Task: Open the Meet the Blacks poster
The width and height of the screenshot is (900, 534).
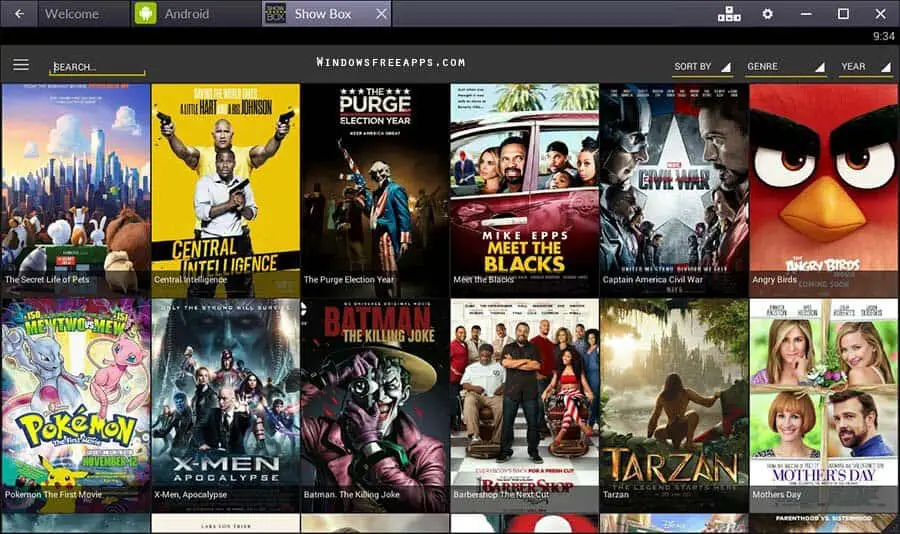Action: (x=525, y=190)
